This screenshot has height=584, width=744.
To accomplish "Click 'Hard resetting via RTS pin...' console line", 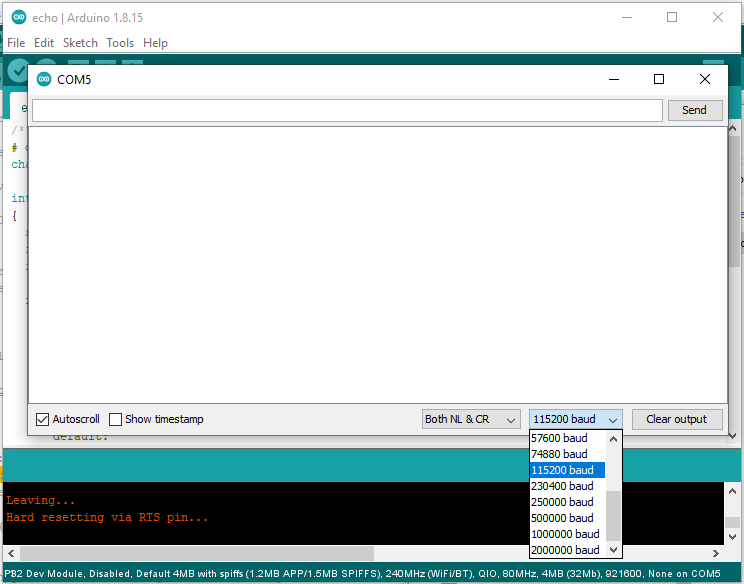I will [107, 517].
